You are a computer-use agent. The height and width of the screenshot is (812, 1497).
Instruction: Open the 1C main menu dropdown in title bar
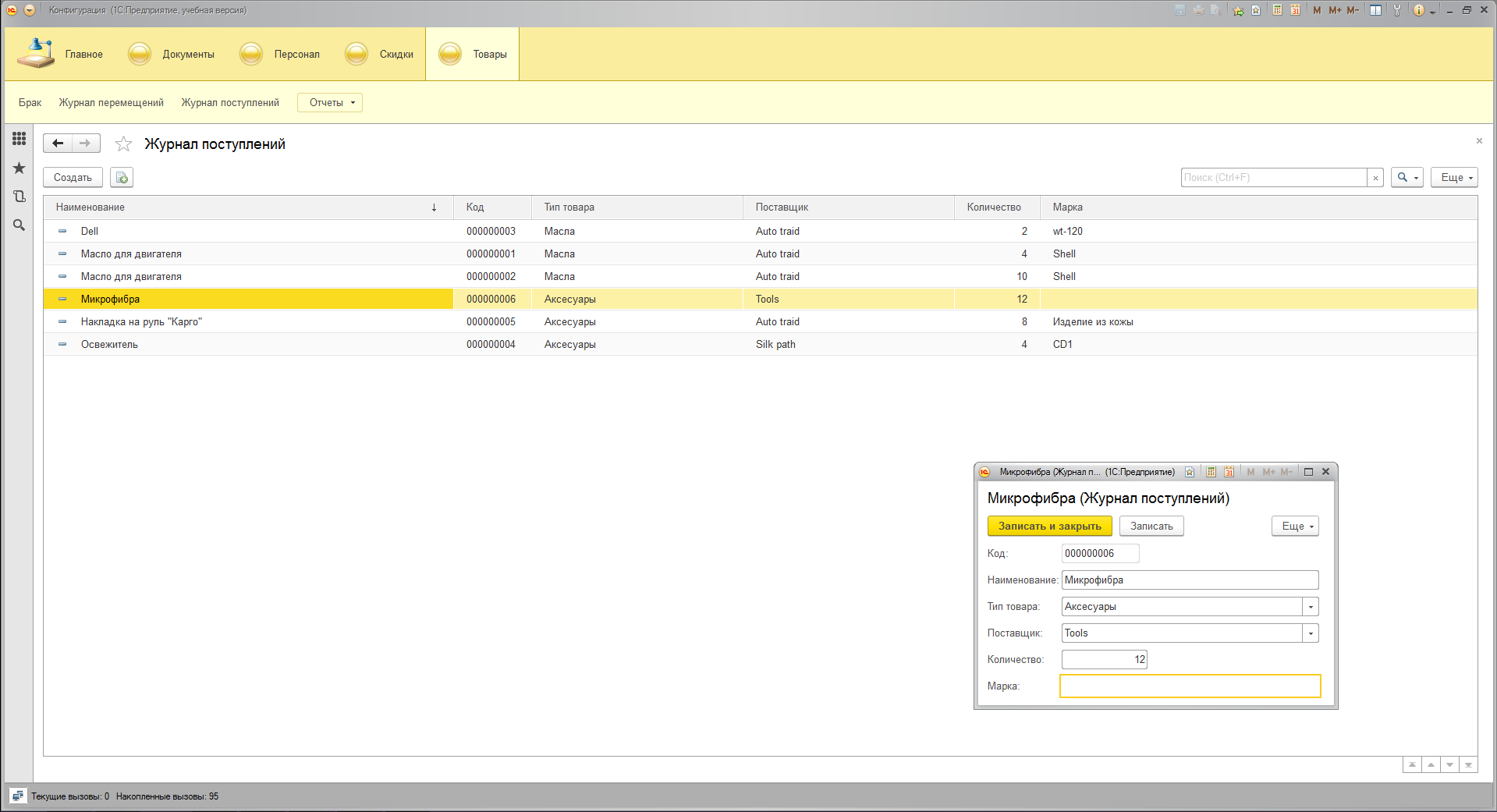tap(30, 10)
